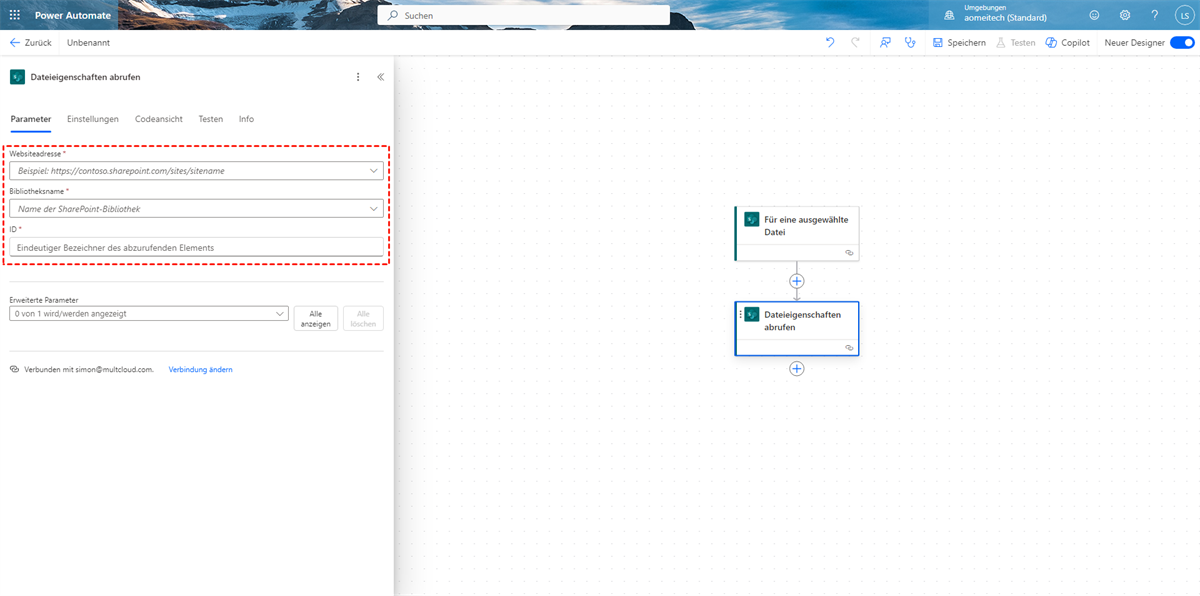Switch to the Parameter tab
Screen dimensions: 1200x596
pos(31,119)
